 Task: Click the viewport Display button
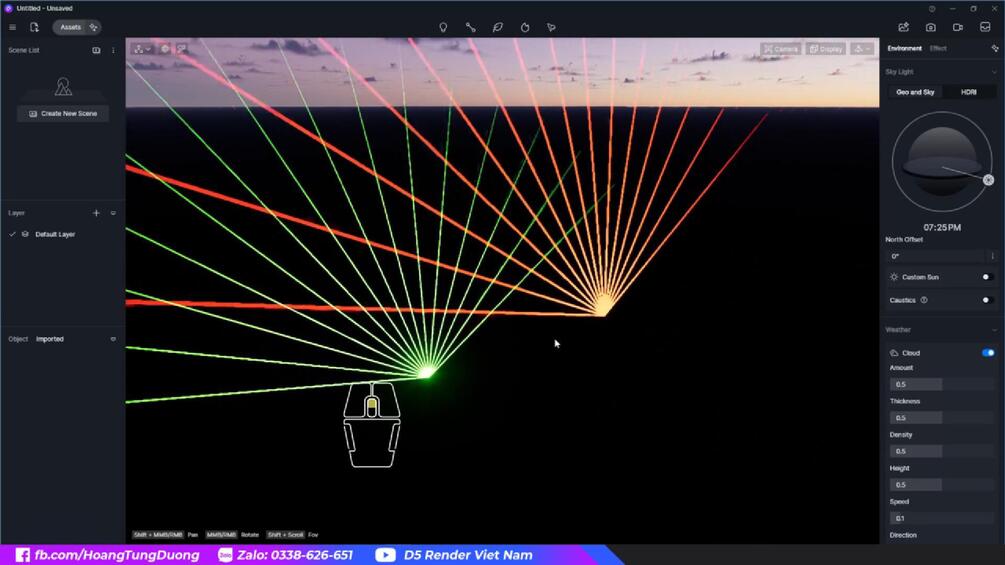coord(826,49)
